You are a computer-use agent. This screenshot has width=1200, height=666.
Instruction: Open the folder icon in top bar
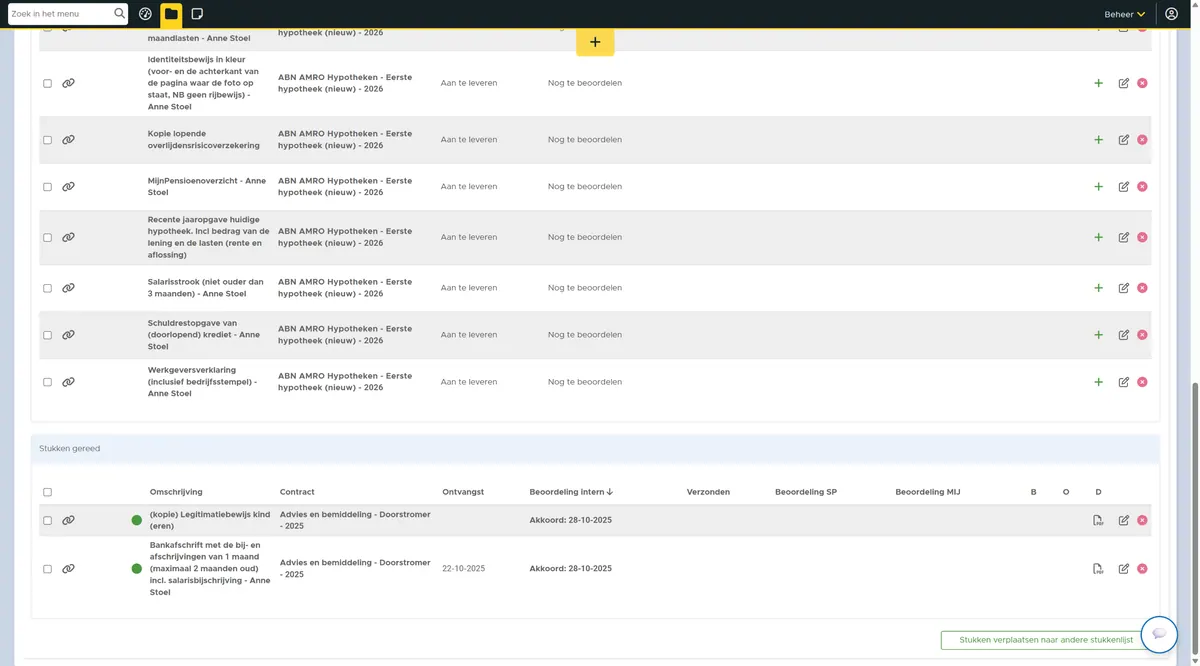pyautogui.click(x=171, y=14)
